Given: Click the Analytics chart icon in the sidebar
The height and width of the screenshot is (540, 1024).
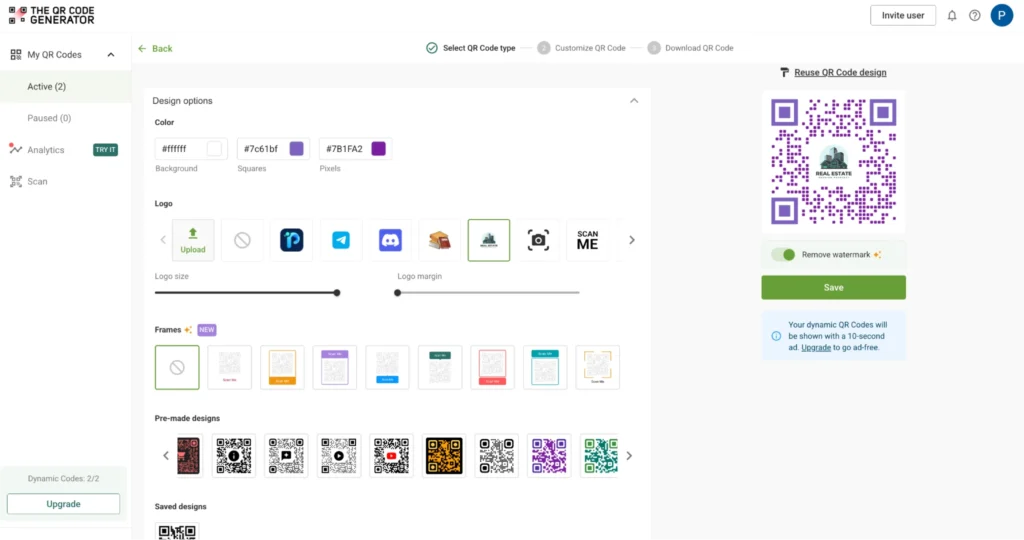Looking at the screenshot, I should point(16,149).
